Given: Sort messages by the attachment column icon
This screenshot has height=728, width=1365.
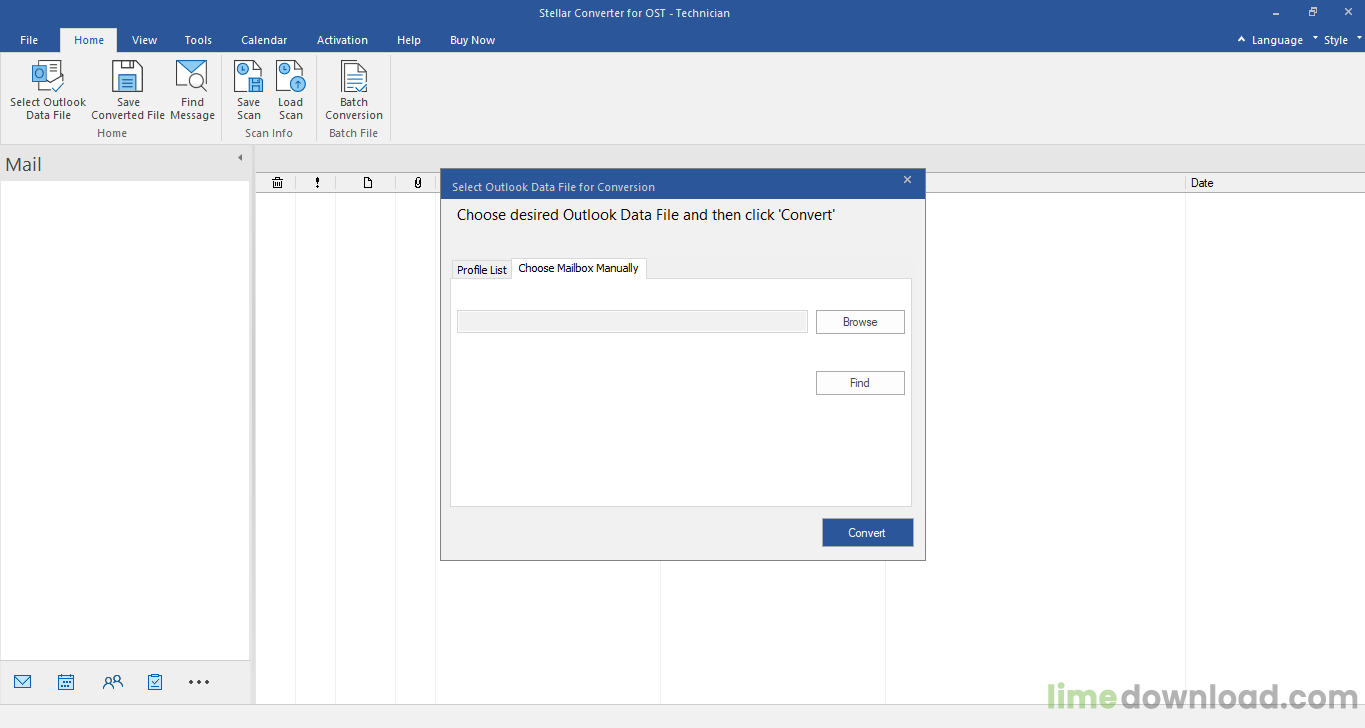Looking at the screenshot, I should click(417, 182).
